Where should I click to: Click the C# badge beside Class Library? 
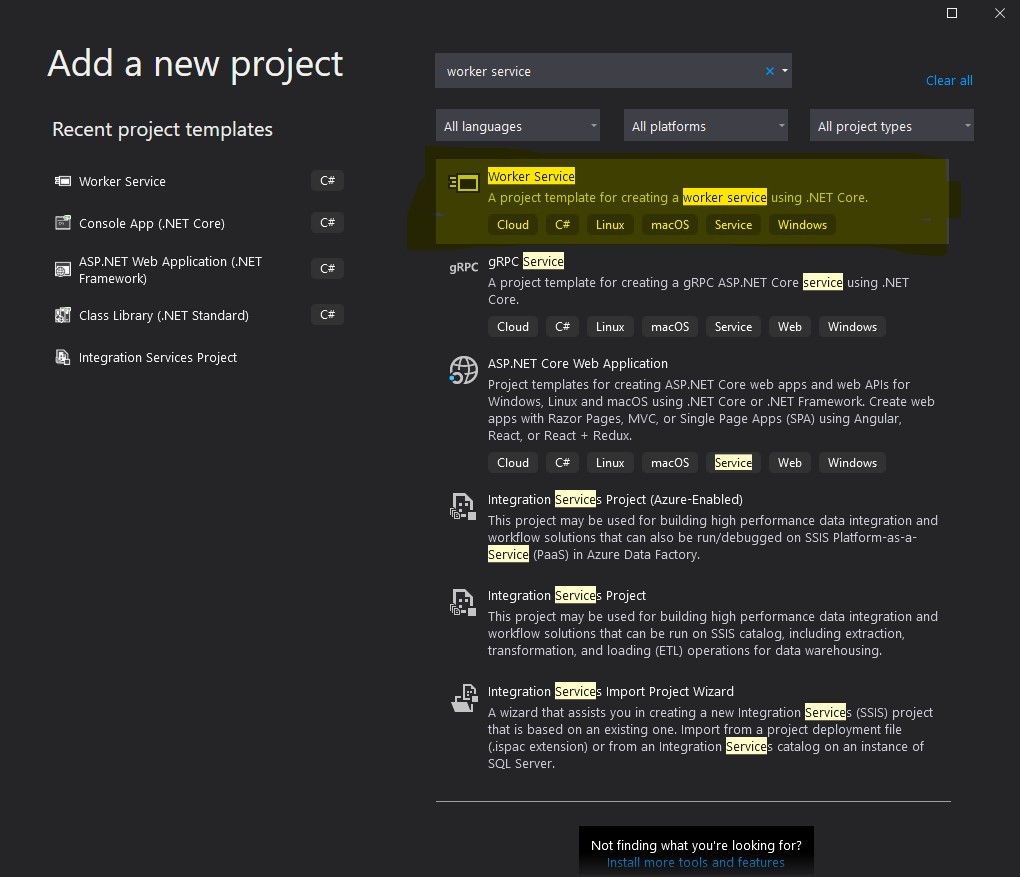(x=327, y=315)
